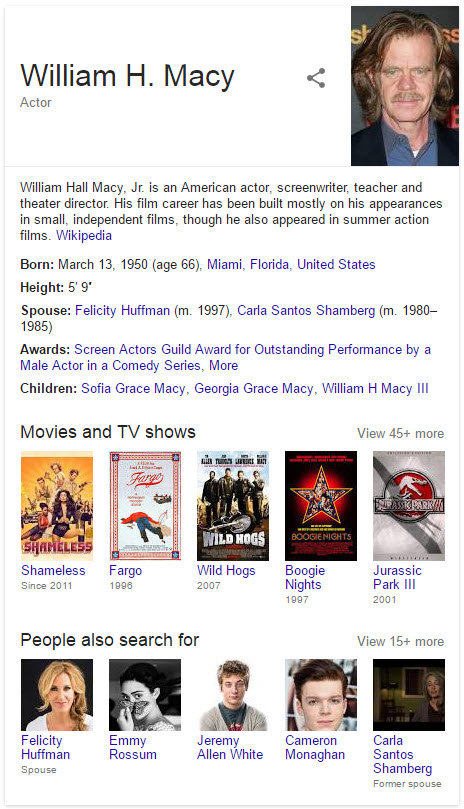The height and width of the screenshot is (809, 464).
Task: Open Jeremy Allen White's photo
Action: [x=233, y=694]
